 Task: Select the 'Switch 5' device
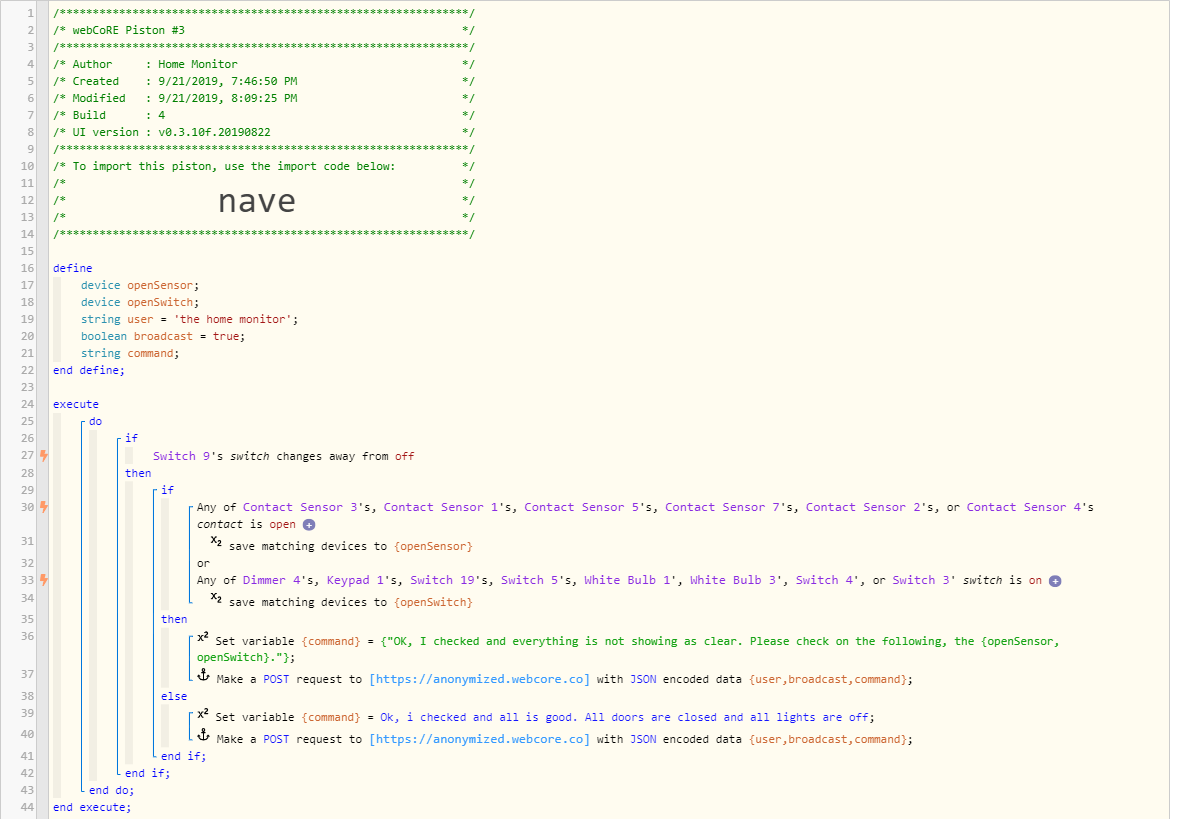point(530,580)
